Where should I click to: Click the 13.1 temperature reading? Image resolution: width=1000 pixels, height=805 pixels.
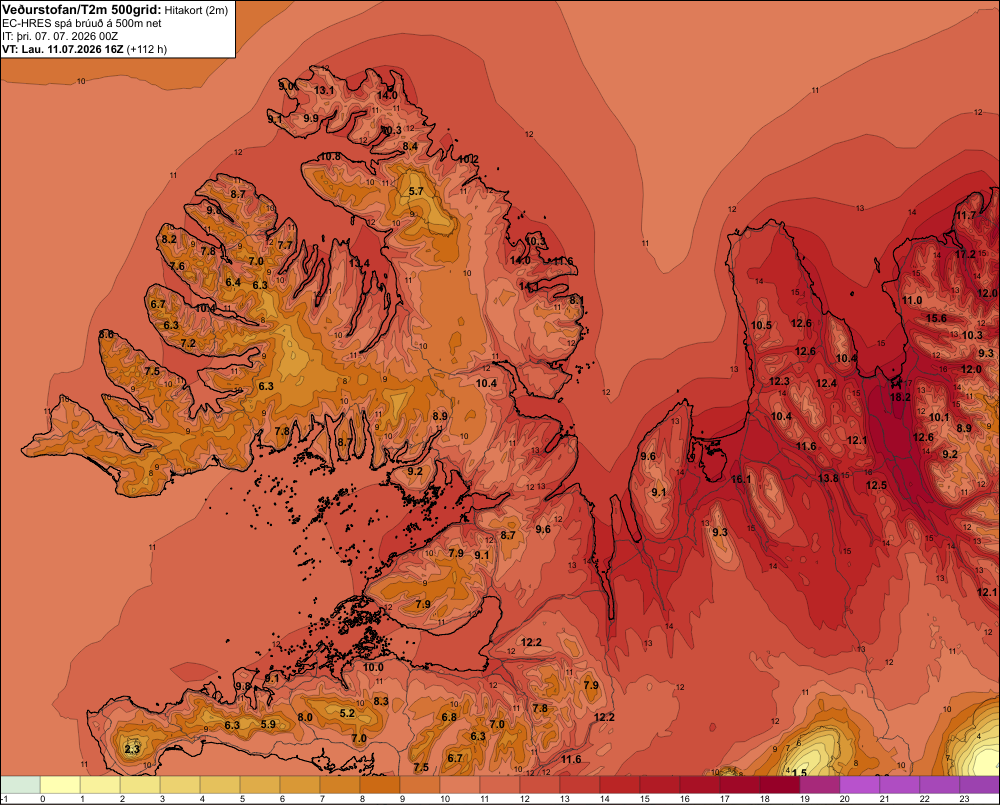point(324,91)
